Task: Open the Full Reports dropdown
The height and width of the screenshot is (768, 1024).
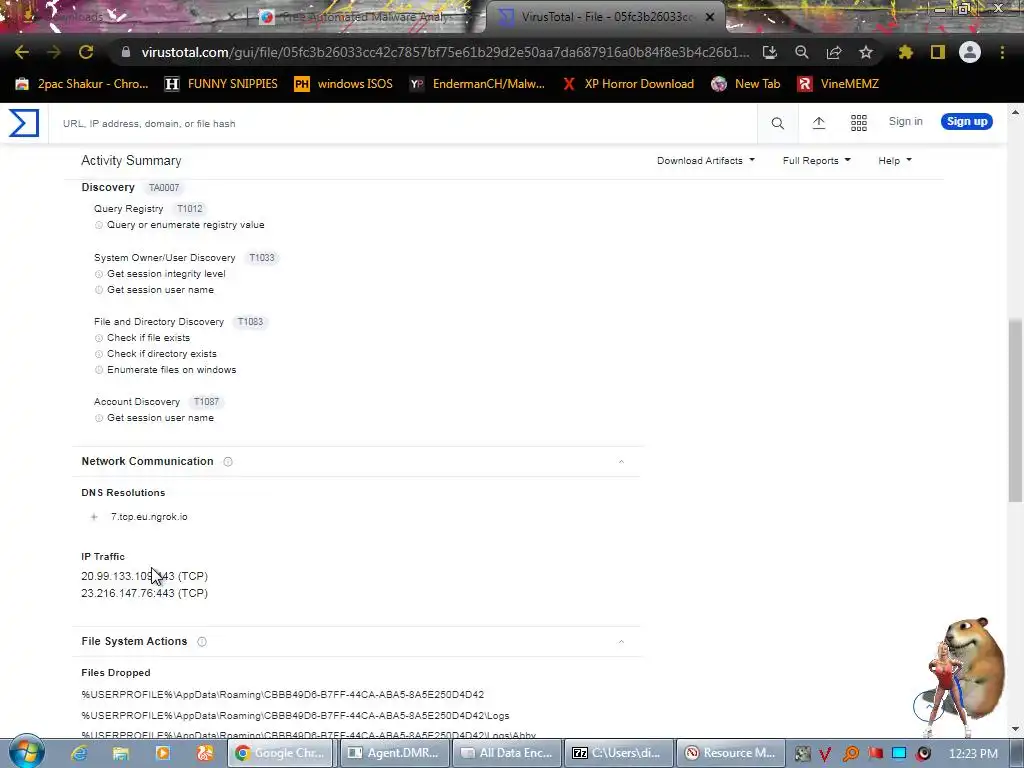Action: click(x=816, y=161)
